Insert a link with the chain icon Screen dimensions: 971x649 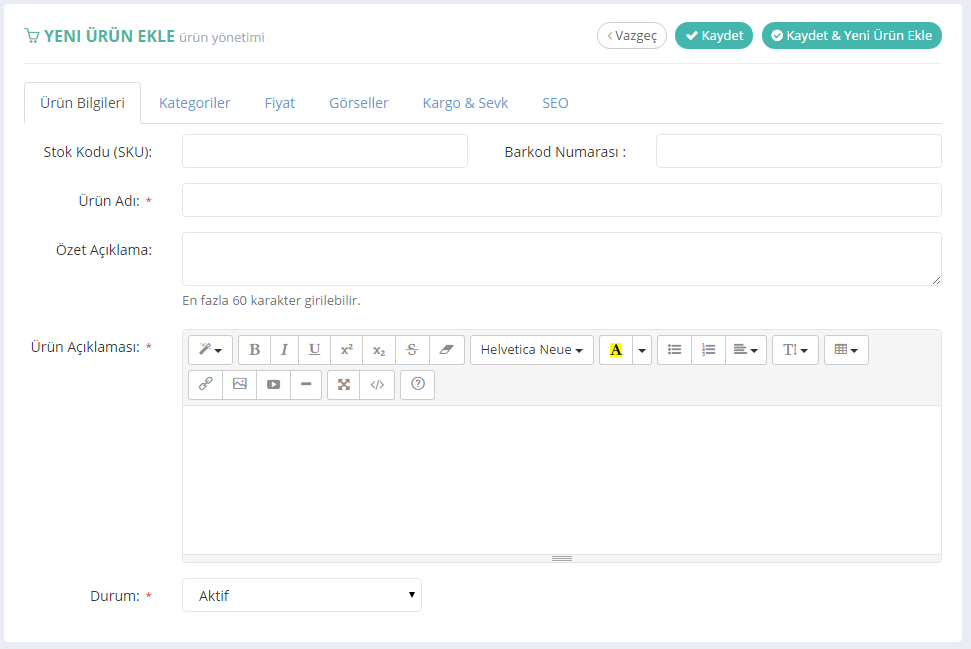tap(205, 384)
